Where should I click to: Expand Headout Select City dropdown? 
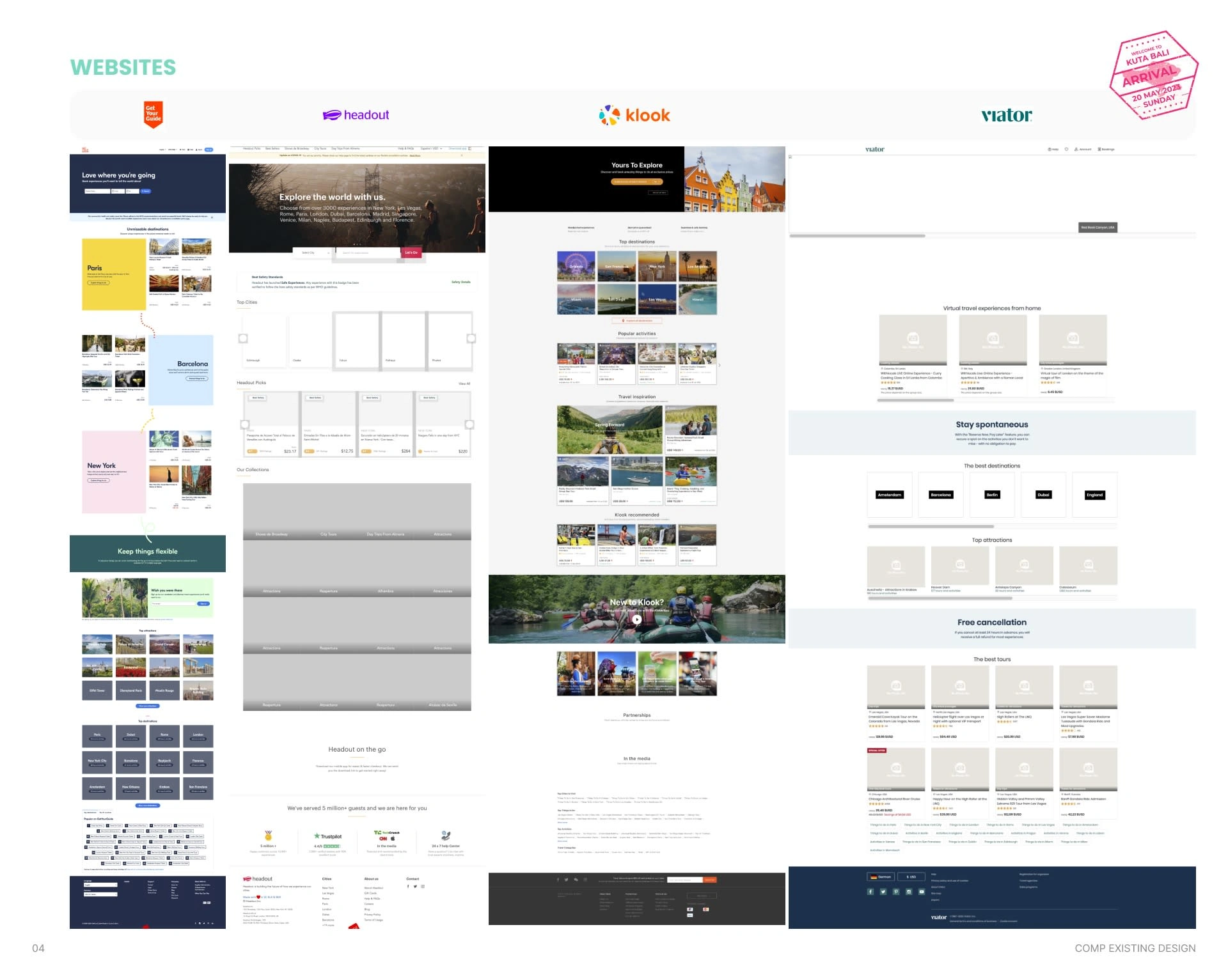[x=311, y=253]
